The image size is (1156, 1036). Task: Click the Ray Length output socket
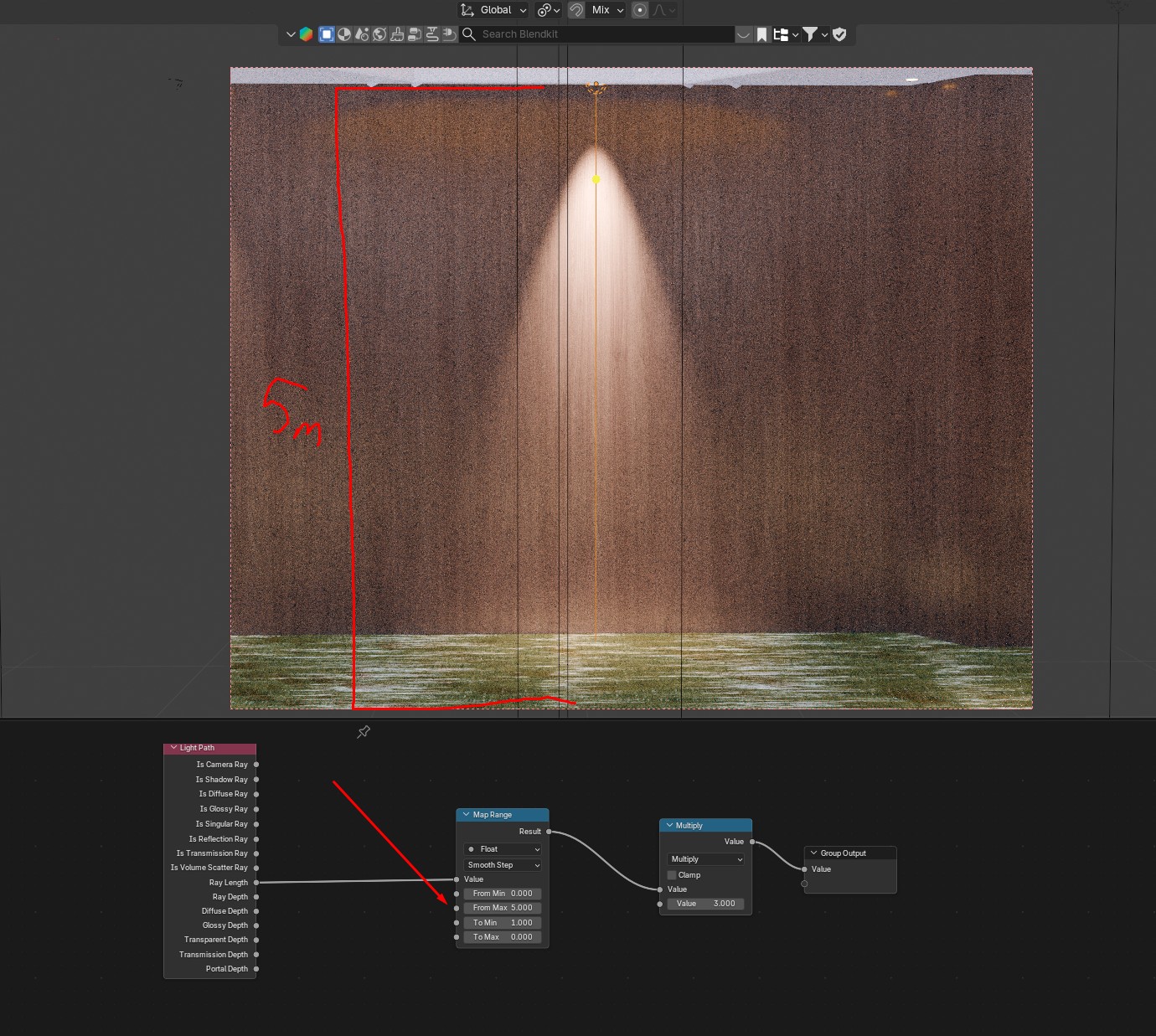[256, 882]
